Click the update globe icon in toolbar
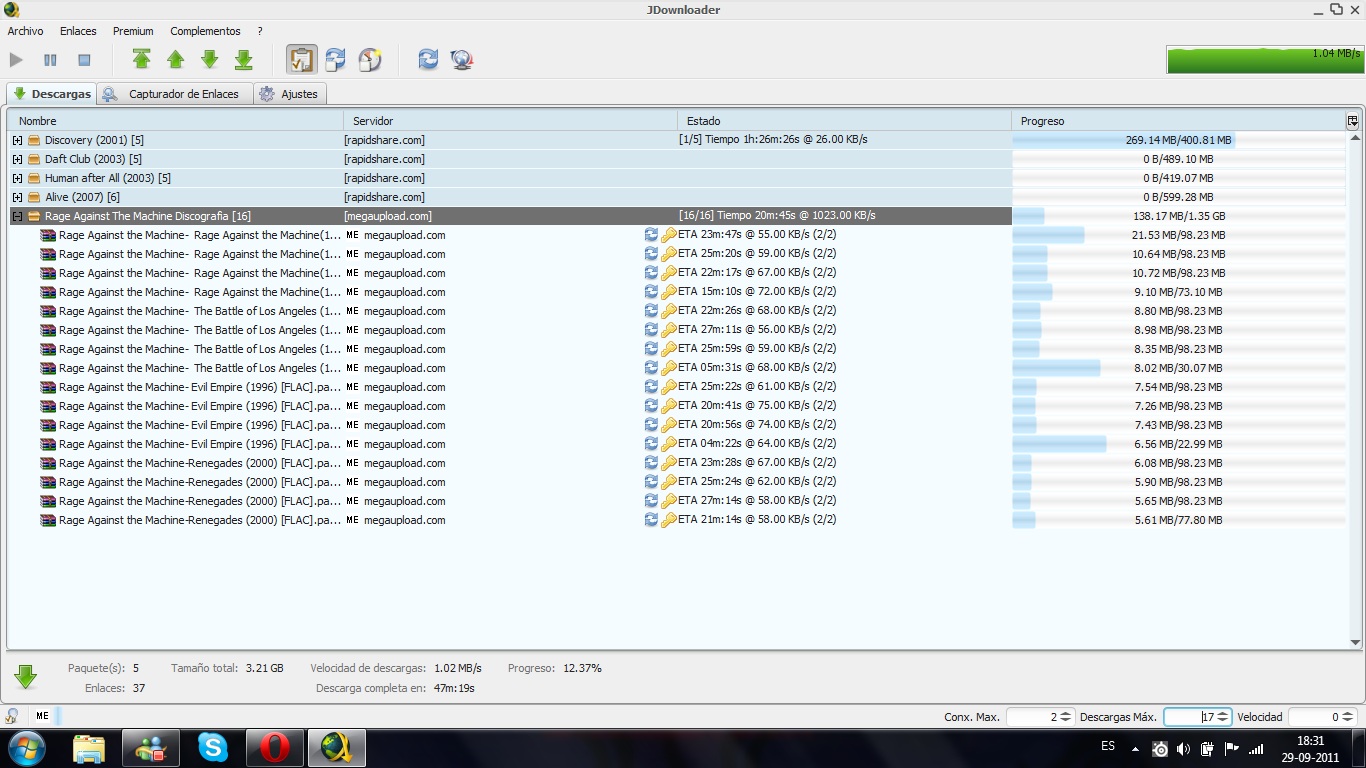This screenshot has height=768, width=1366. [462, 60]
